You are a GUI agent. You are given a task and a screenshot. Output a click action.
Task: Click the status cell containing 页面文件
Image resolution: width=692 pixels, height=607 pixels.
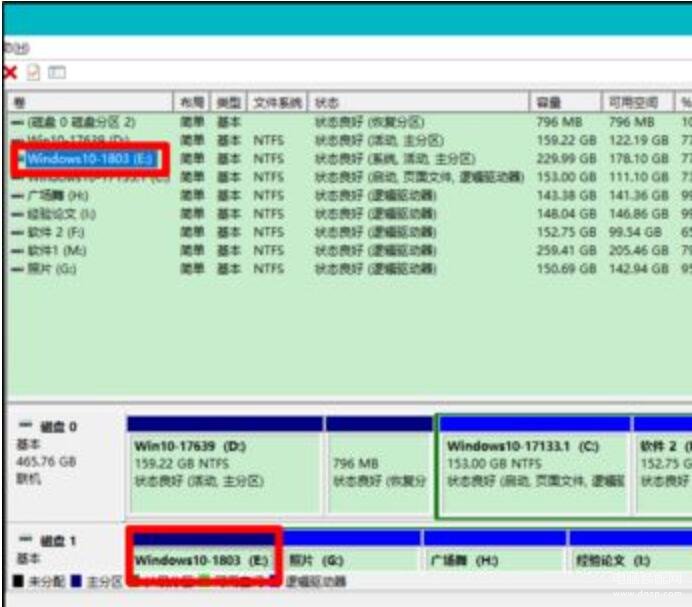pyautogui.click(x=419, y=177)
